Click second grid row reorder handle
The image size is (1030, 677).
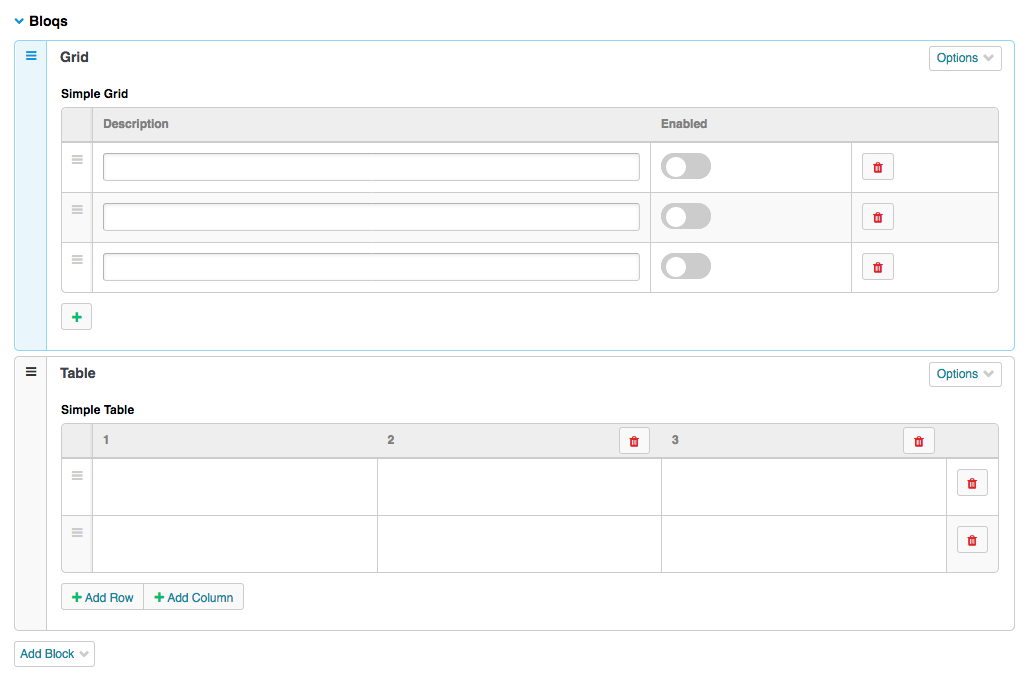77,209
